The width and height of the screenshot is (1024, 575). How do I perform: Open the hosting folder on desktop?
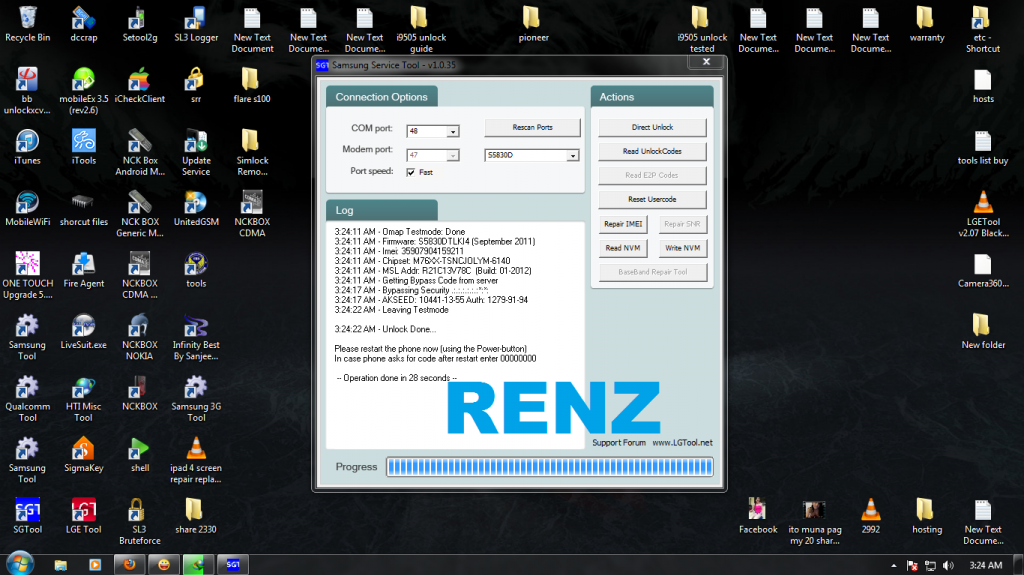coord(927,516)
